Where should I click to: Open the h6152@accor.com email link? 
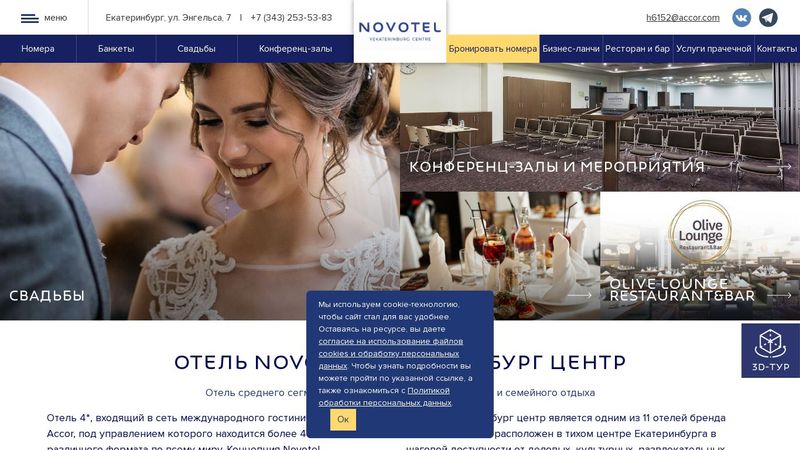[x=683, y=18]
